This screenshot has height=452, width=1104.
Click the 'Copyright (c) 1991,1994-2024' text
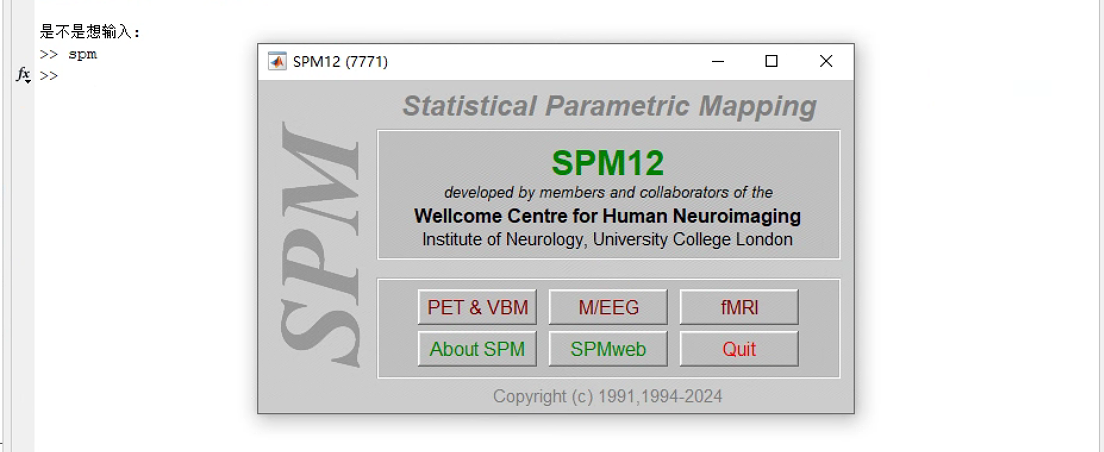pos(608,396)
